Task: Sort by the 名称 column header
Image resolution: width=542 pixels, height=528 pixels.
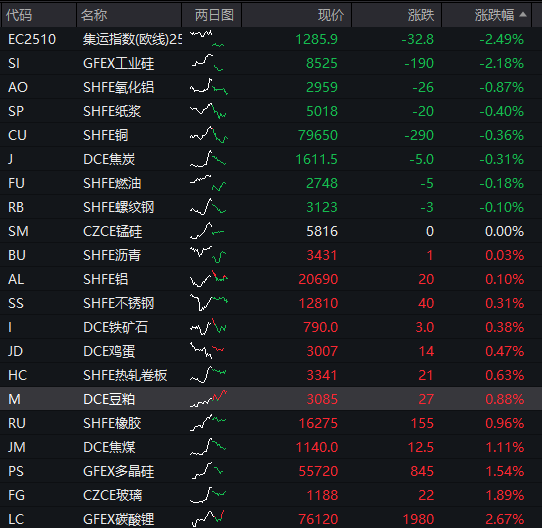Action: [x=129, y=15]
